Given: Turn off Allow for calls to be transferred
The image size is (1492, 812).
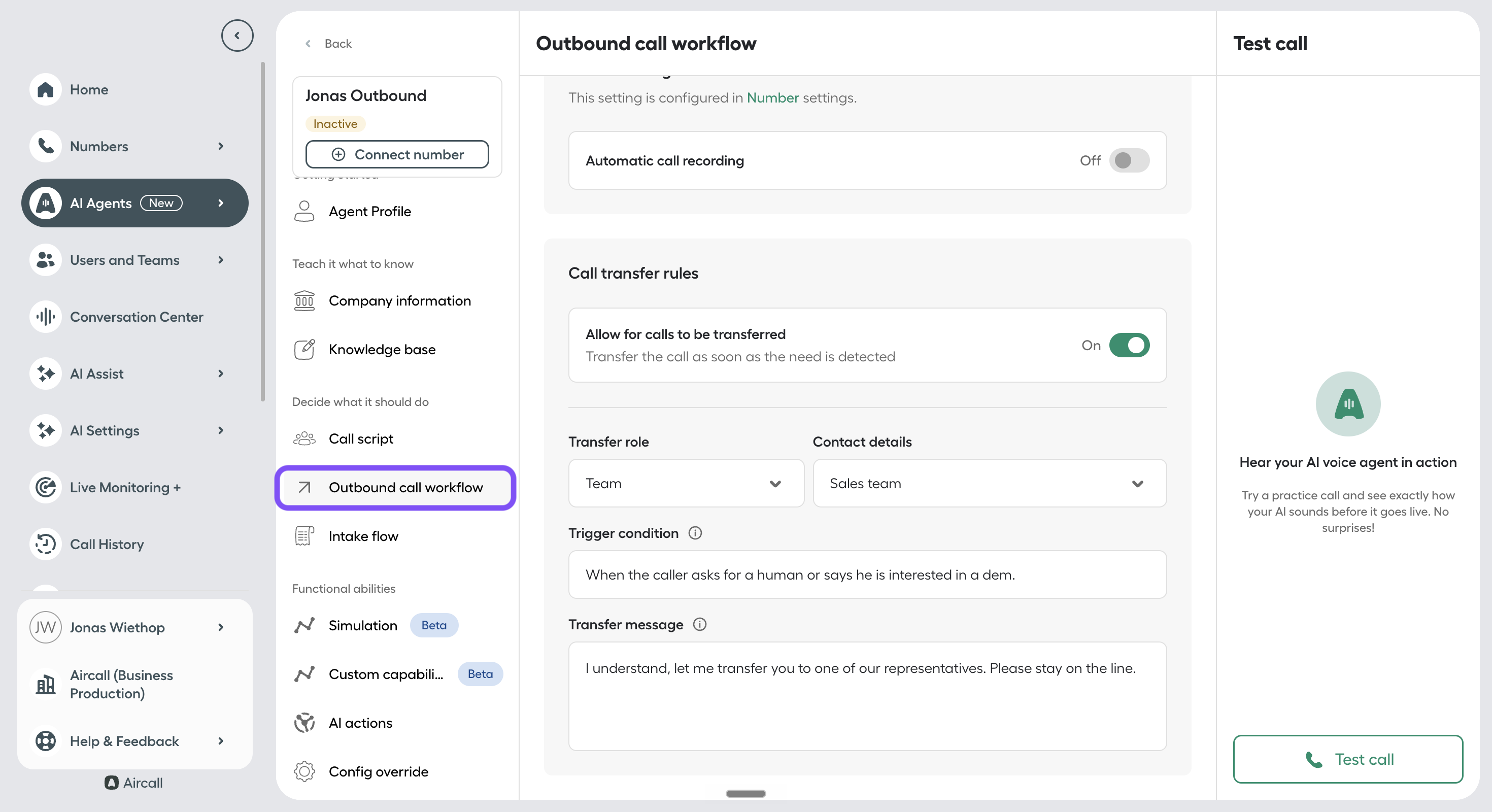Looking at the screenshot, I should tap(1129, 345).
